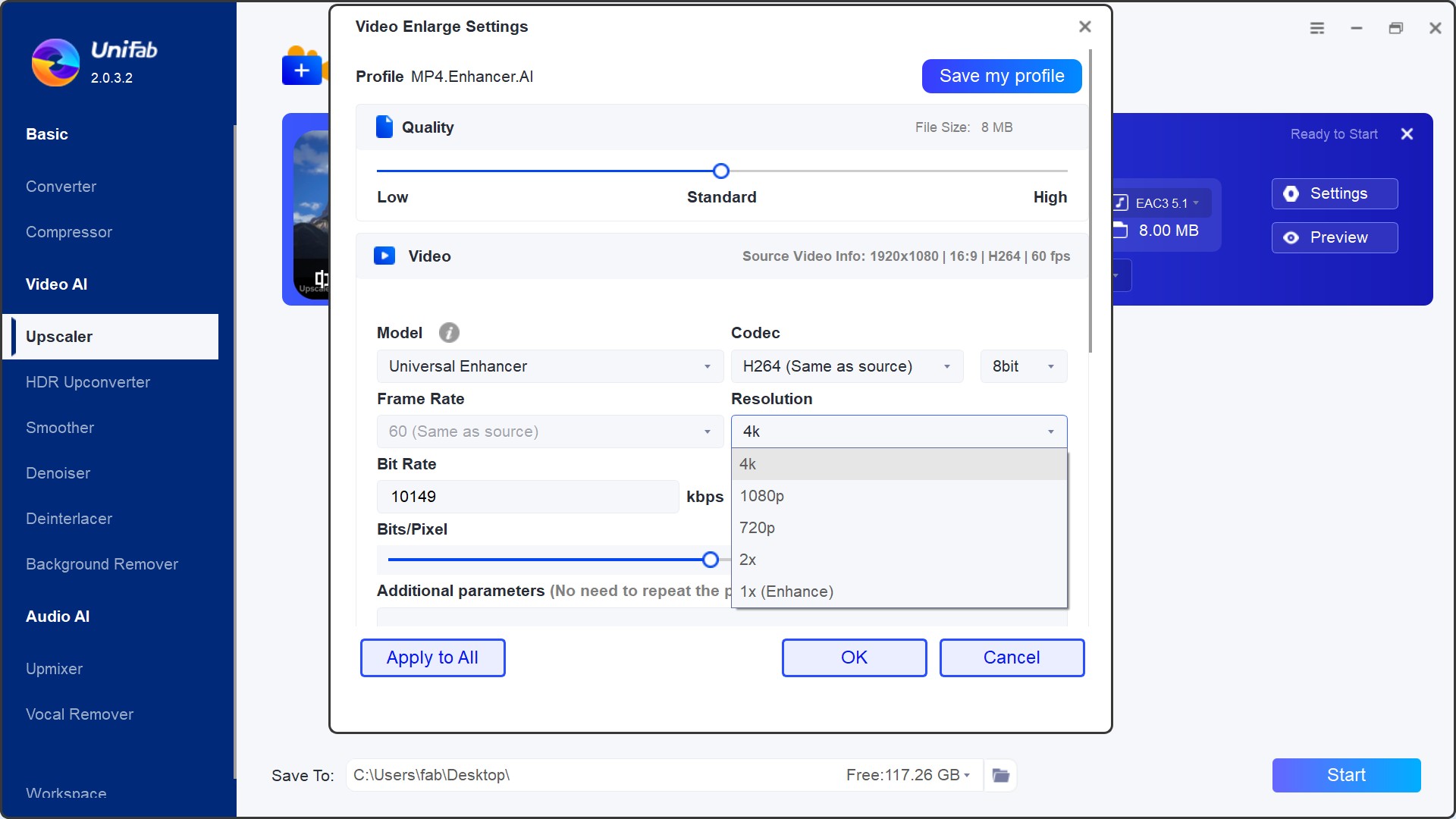Click the Settings gear button
This screenshot has height=819, width=1456.
[1335, 193]
